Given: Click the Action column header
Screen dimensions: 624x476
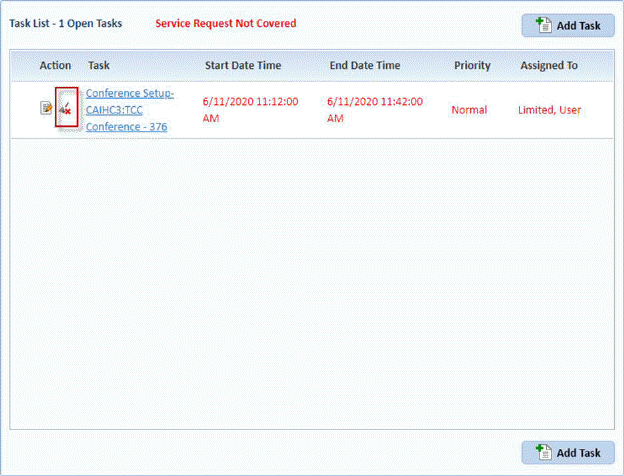Looking at the screenshot, I should pos(55,66).
